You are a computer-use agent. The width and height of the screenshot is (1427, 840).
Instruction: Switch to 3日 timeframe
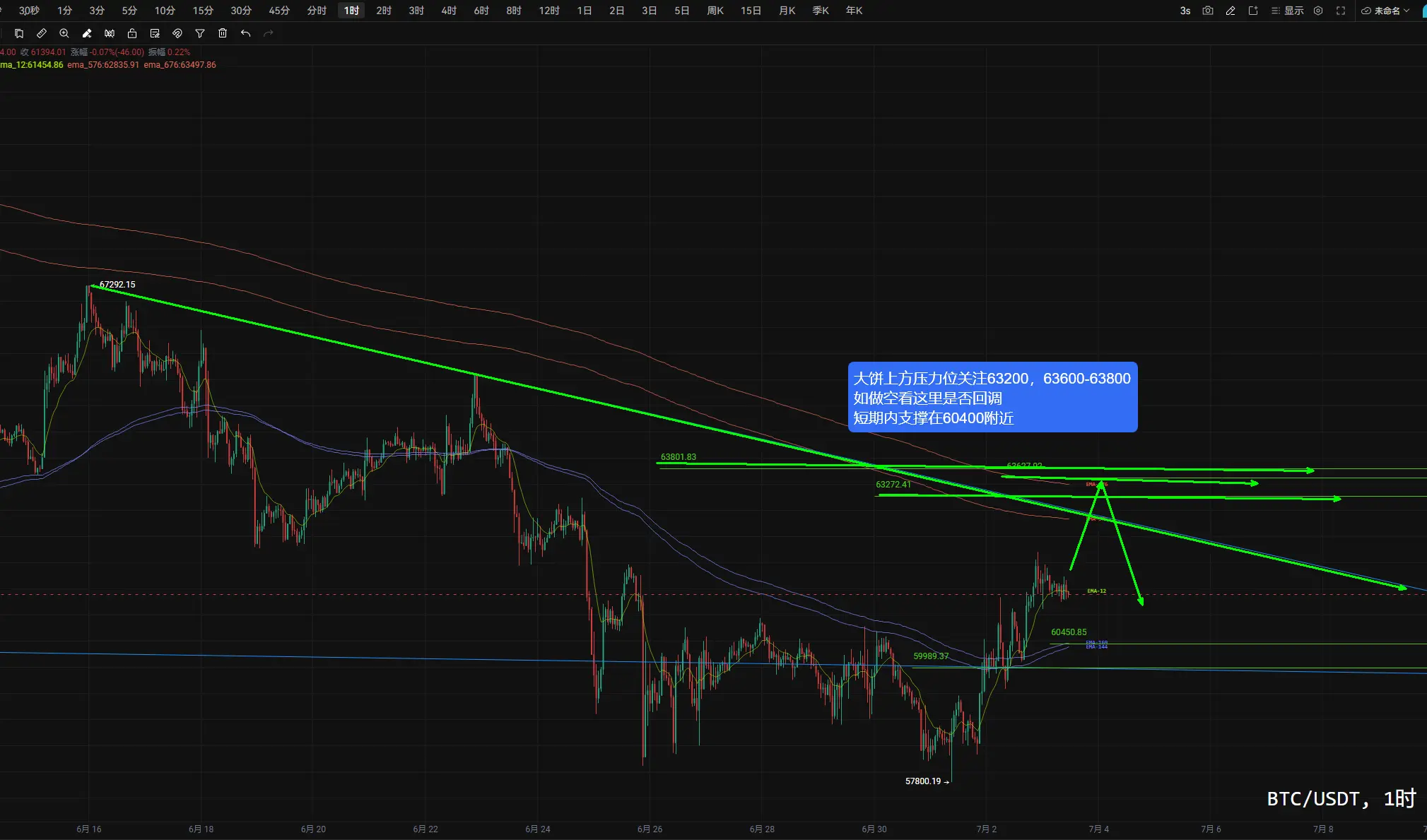(x=650, y=11)
